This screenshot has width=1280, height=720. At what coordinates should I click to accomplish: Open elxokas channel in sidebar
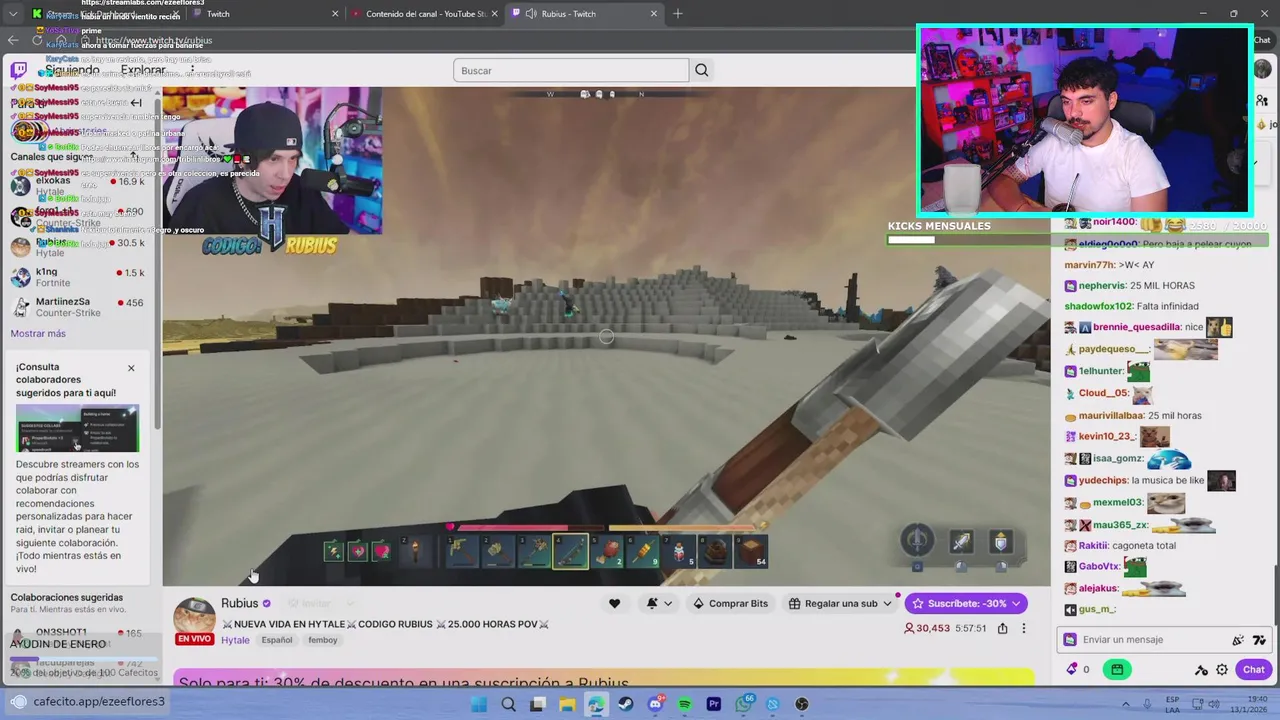(78, 186)
